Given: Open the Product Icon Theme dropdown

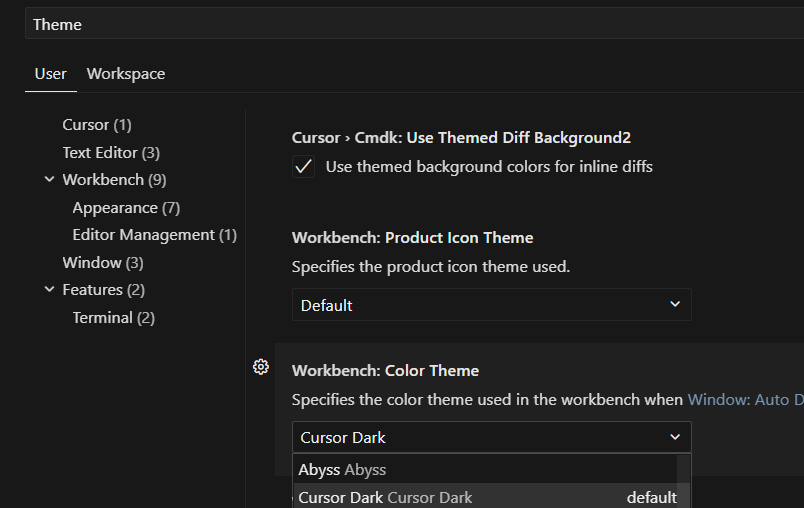Looking at the screenshot, I should click(x=492, y=305).
